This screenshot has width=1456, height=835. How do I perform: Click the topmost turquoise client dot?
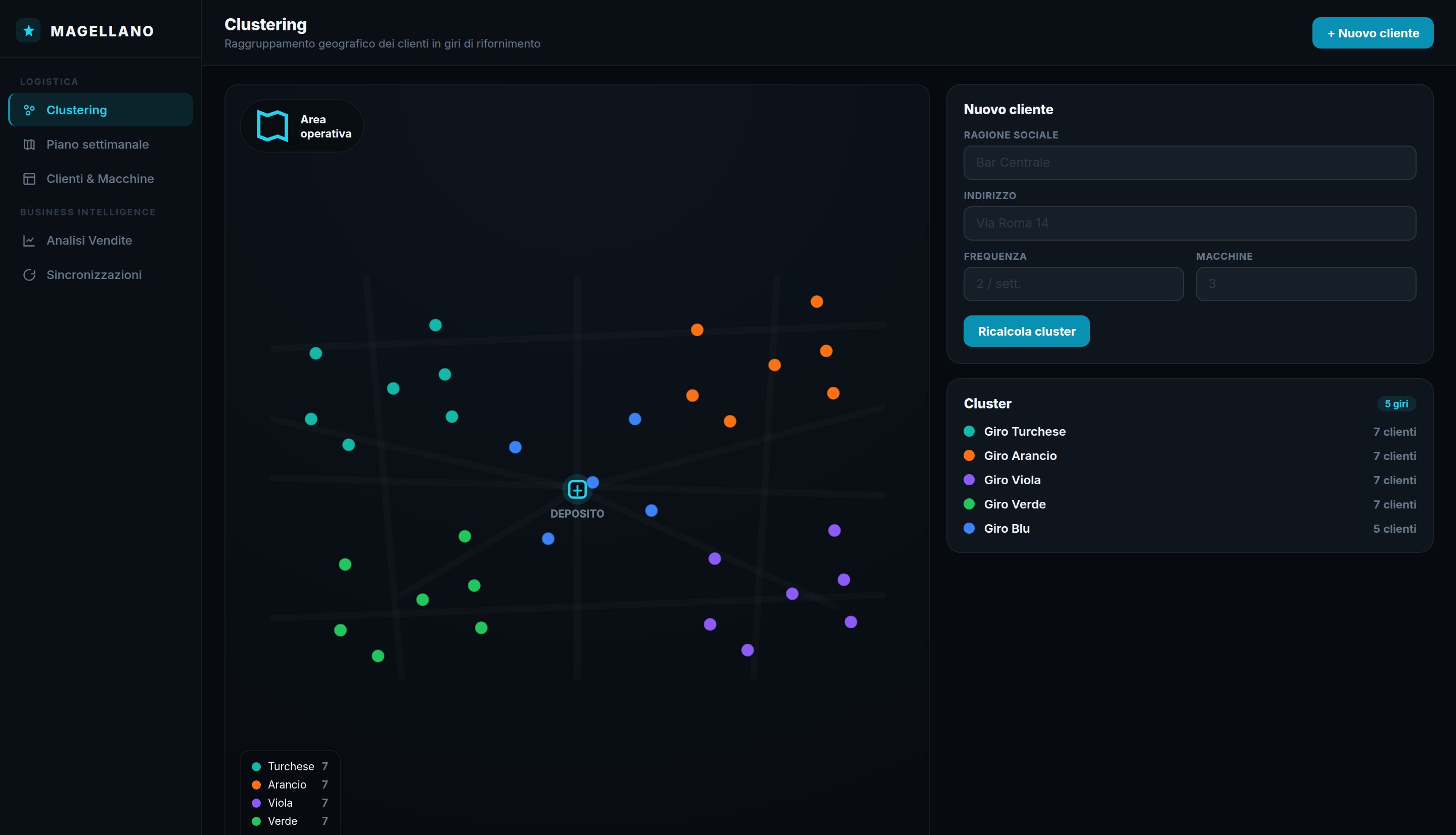click(435, 325)
